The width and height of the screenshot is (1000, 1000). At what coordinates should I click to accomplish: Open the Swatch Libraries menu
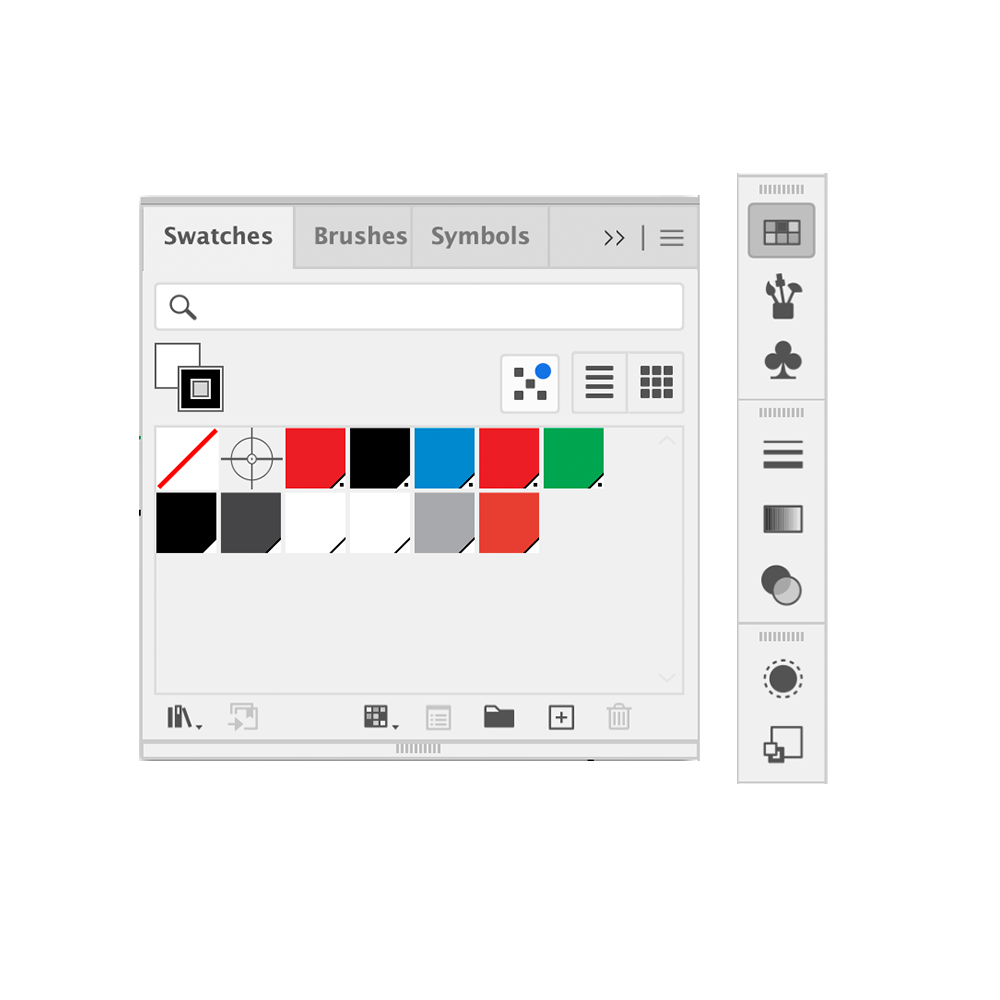point(184,717)
